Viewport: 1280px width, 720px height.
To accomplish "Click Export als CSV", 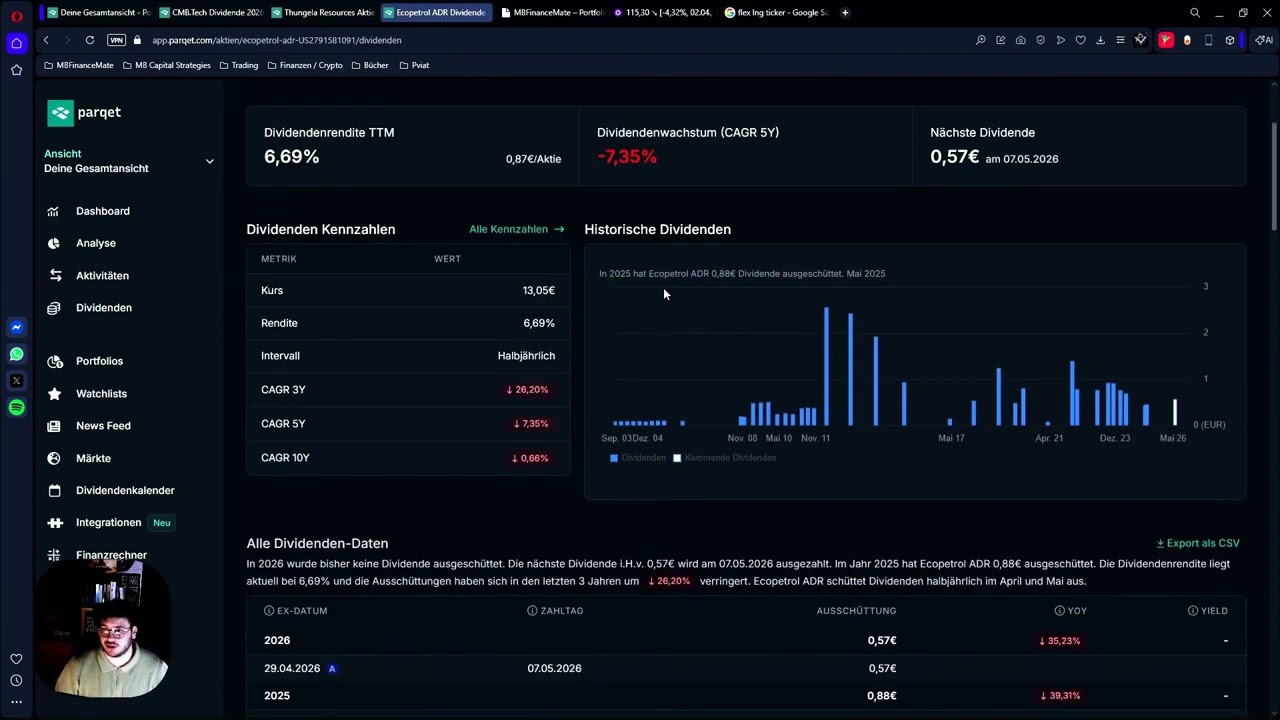I will (x=1198, y=543).
